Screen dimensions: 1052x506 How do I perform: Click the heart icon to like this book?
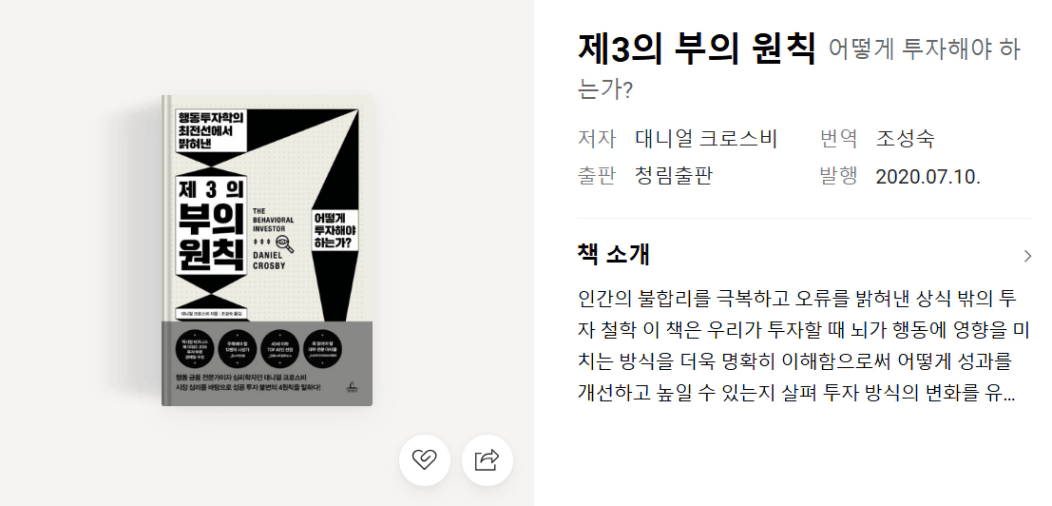coord(424,460)
